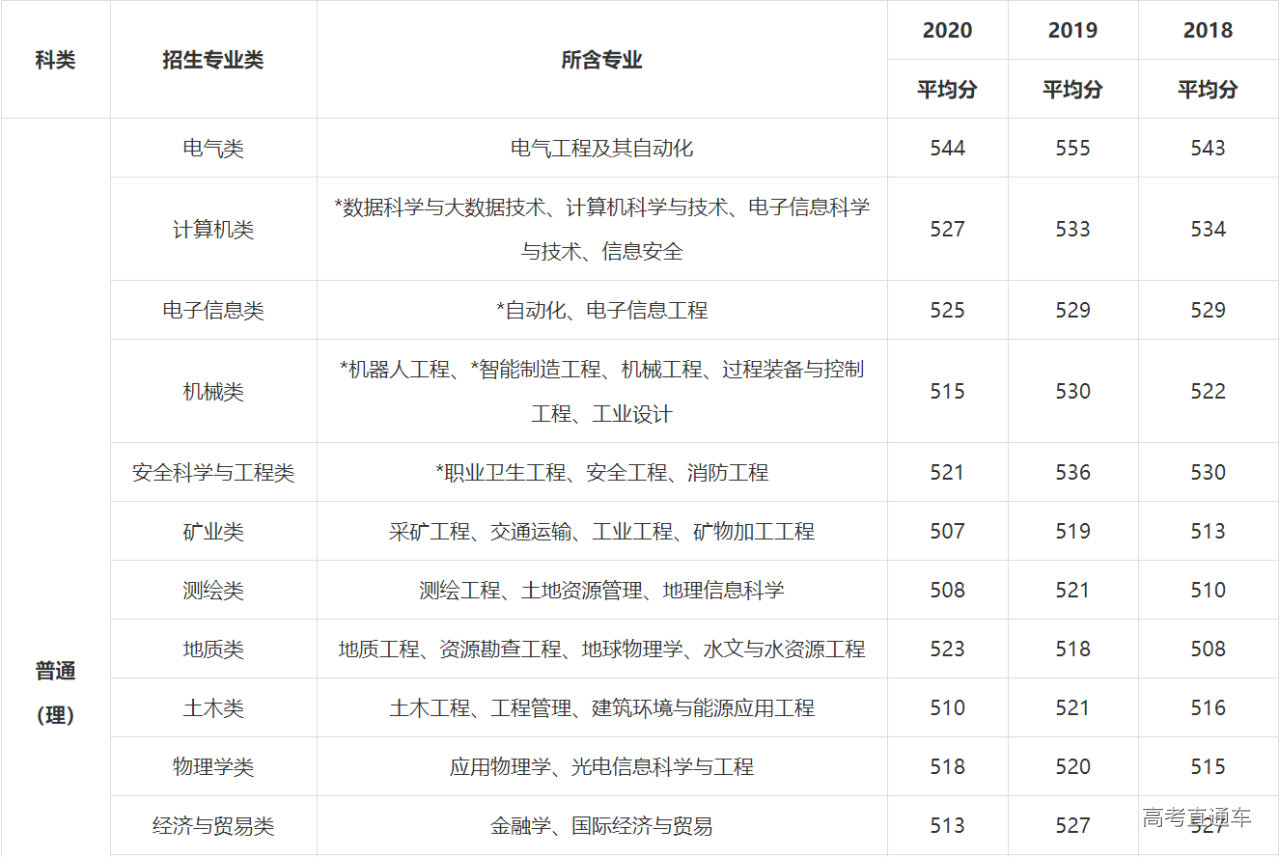This screenshot has width=1280, height=857.
Task: Click the 应用物理学、光电信息科学与工程 cell
Action: tap(601, 767)
